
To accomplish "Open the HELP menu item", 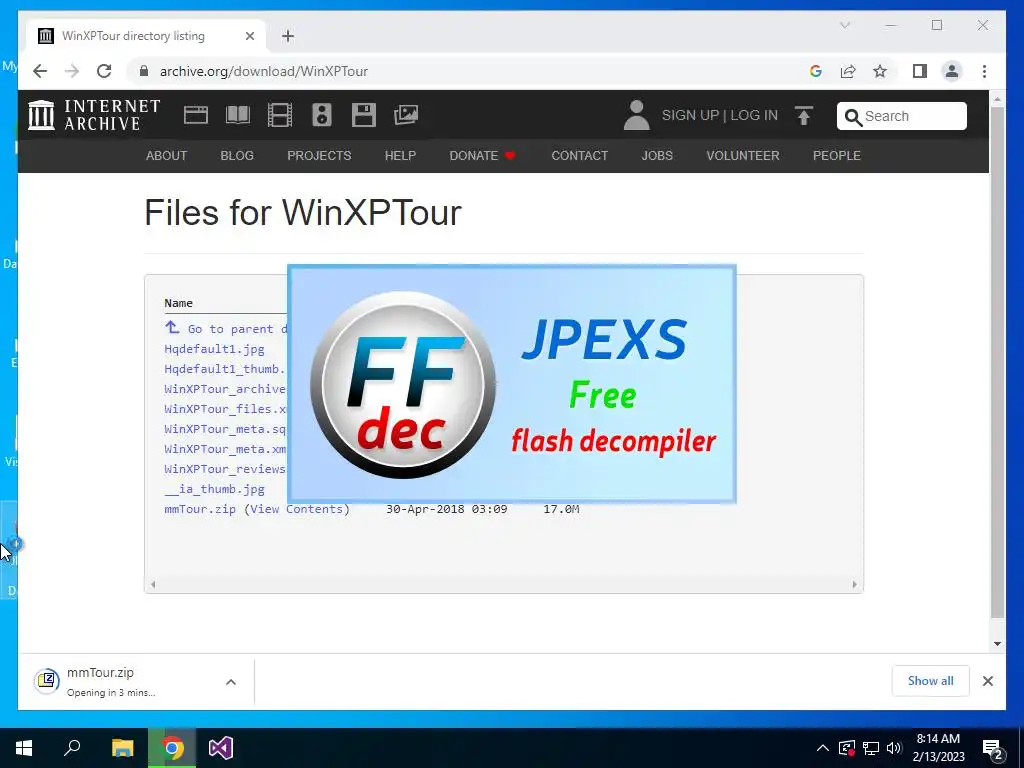I will (400, 155).
